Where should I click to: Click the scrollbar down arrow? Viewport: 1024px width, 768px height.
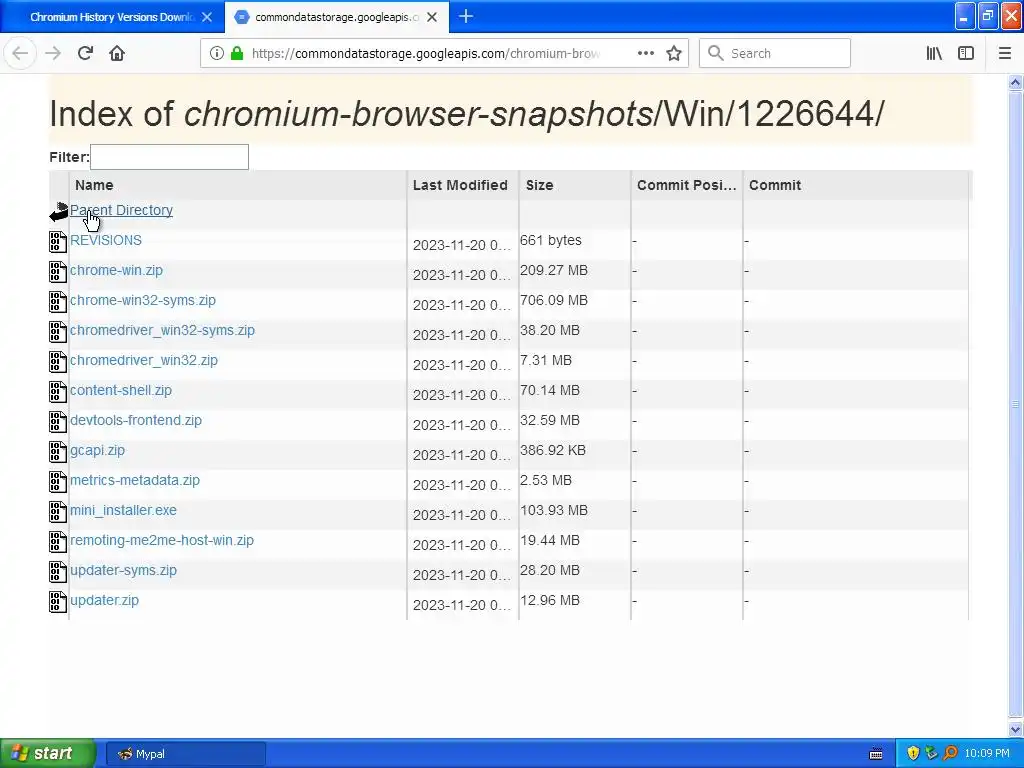click(x=1015, y=729)
